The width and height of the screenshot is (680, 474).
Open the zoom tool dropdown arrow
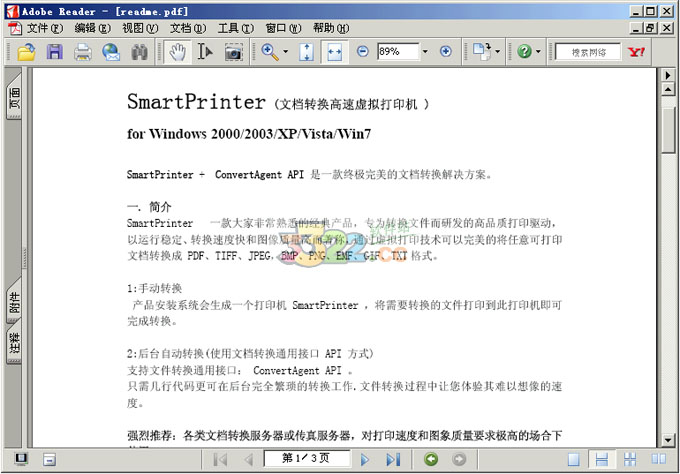[285, 52]
